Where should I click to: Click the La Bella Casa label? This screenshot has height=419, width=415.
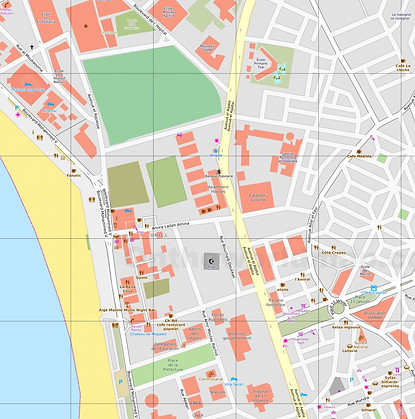[128, 289]
